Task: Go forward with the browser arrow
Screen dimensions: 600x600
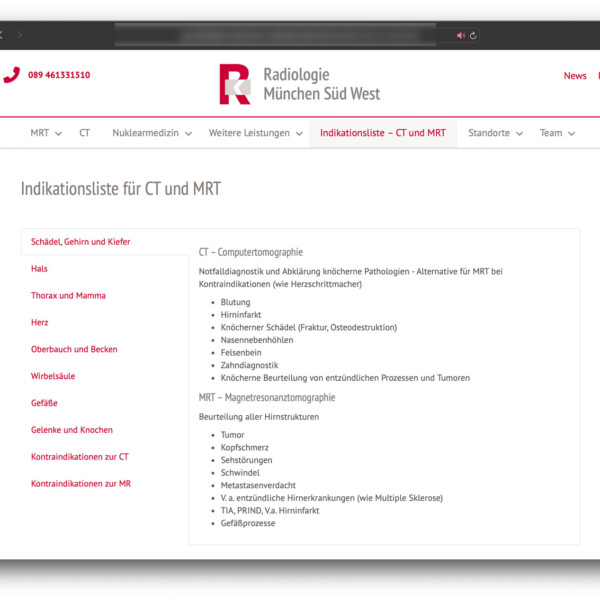Action: (x=19, y=35)
